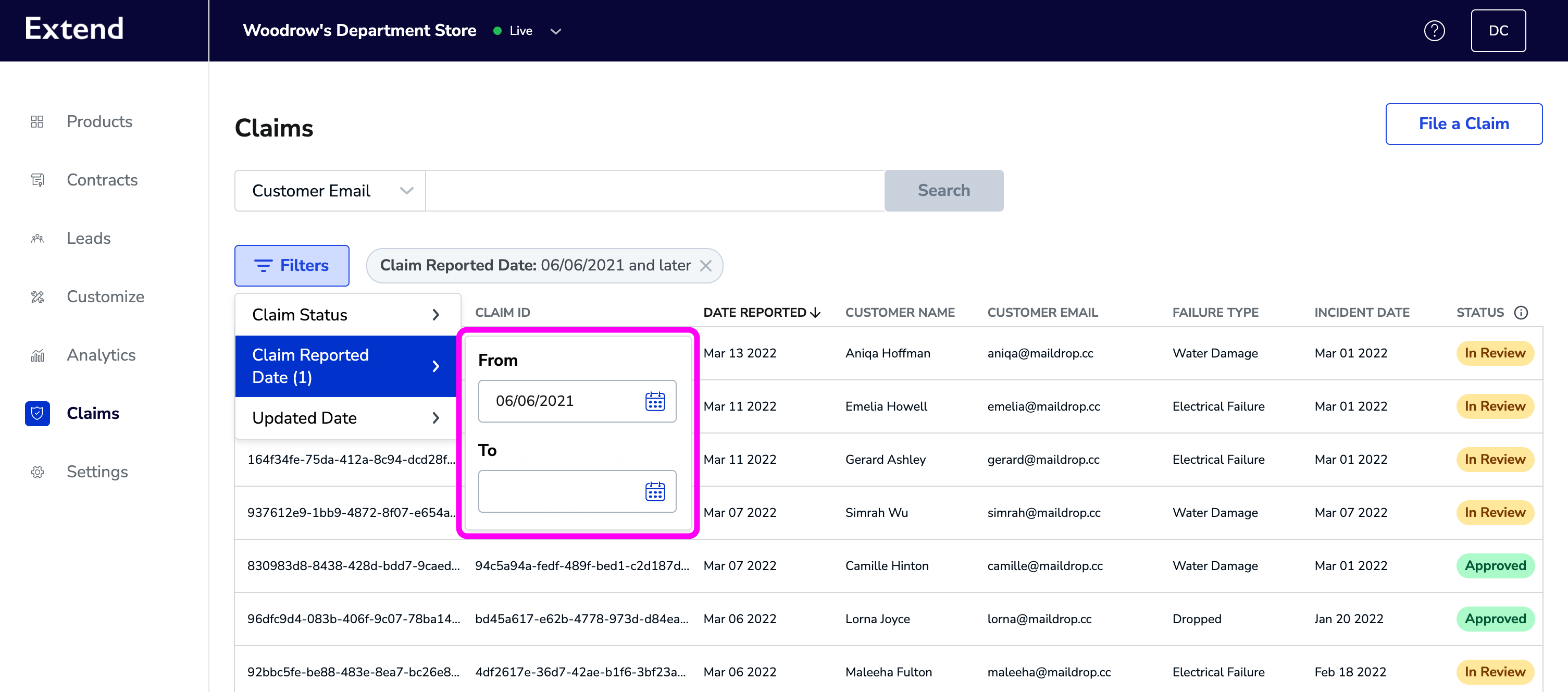Click the search text input field
This screenshot has width=1568, height=692.
[654, 191]
